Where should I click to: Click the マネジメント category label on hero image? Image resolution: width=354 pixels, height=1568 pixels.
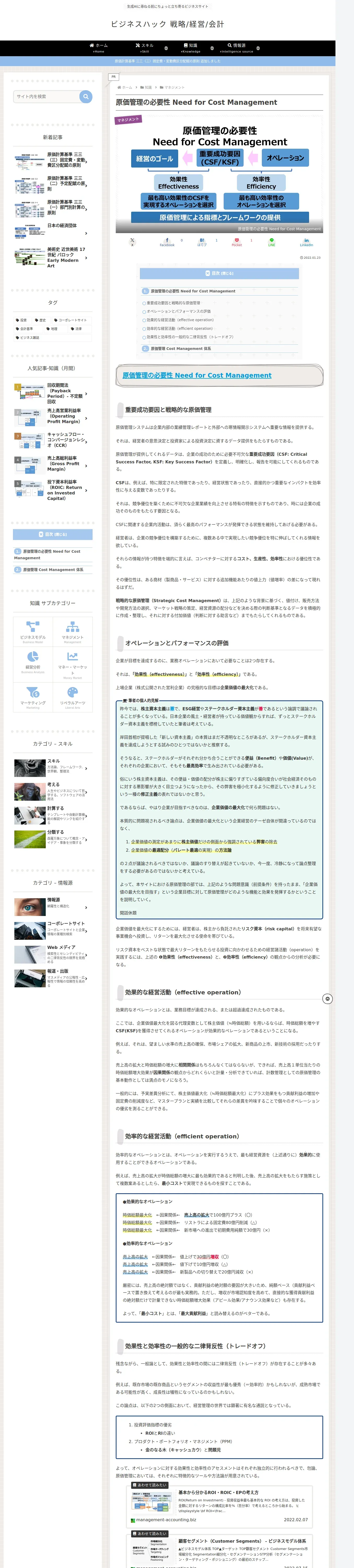pyautogui.click(x=128, y=120)
